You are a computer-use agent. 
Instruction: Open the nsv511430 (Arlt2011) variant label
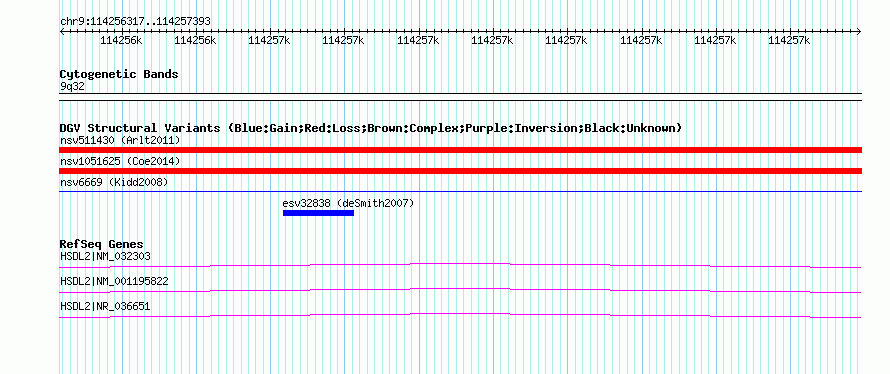pyautogui.click(x=120, y=140)
